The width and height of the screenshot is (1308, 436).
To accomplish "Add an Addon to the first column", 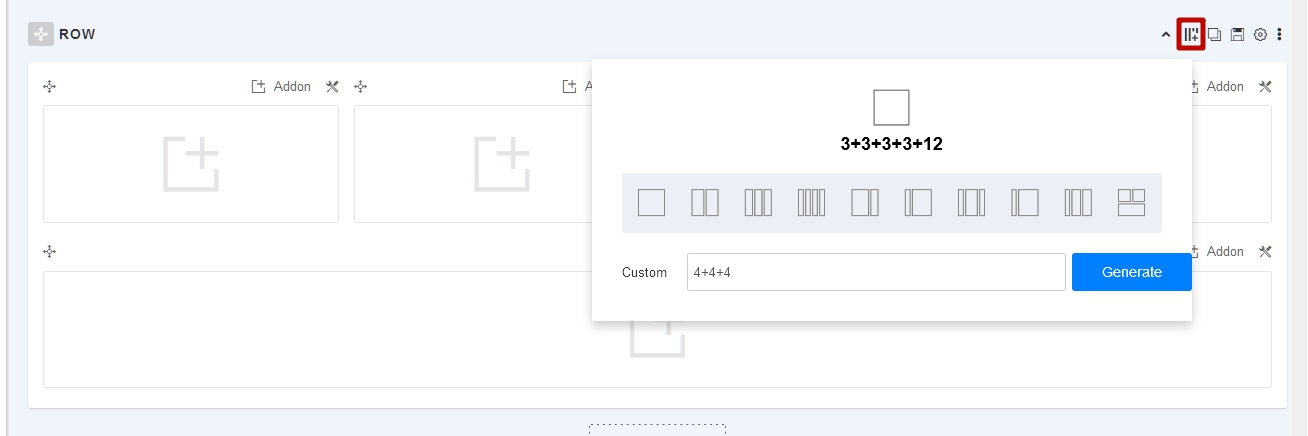I will tap(281, 87).
